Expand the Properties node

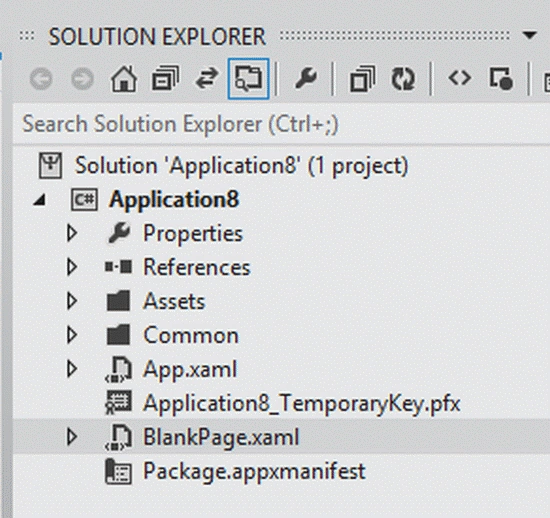click(72, 233)
